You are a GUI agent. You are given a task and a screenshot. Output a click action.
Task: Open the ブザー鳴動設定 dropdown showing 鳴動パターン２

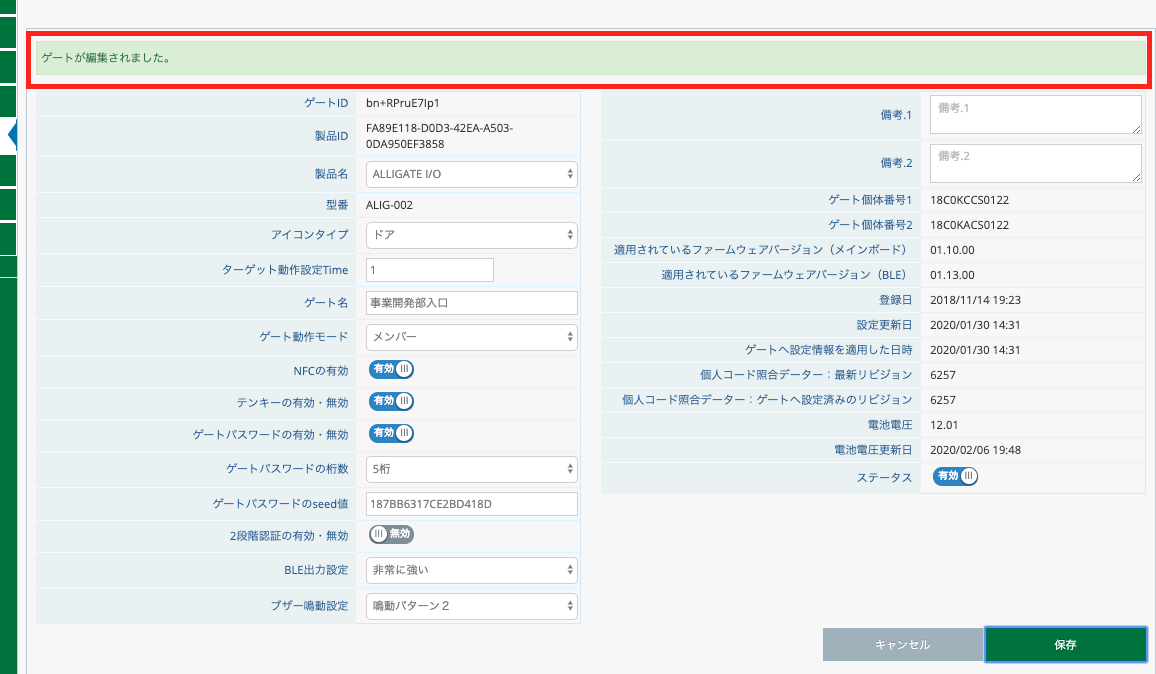[472, 606]
